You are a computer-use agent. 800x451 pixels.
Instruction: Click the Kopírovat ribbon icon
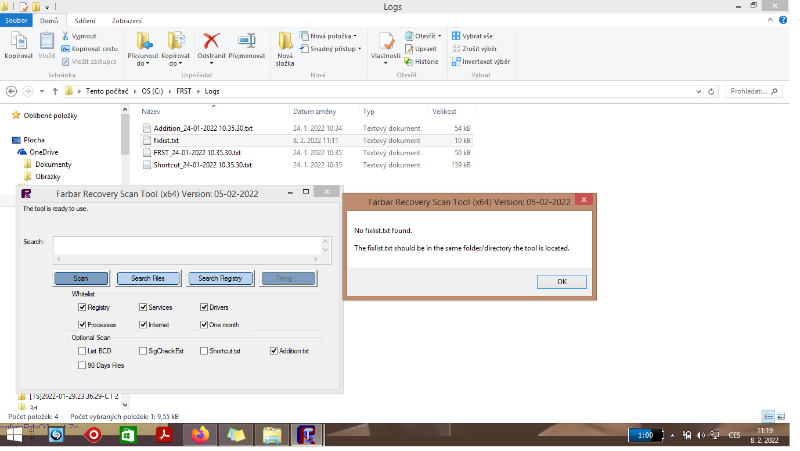point(18,45)
